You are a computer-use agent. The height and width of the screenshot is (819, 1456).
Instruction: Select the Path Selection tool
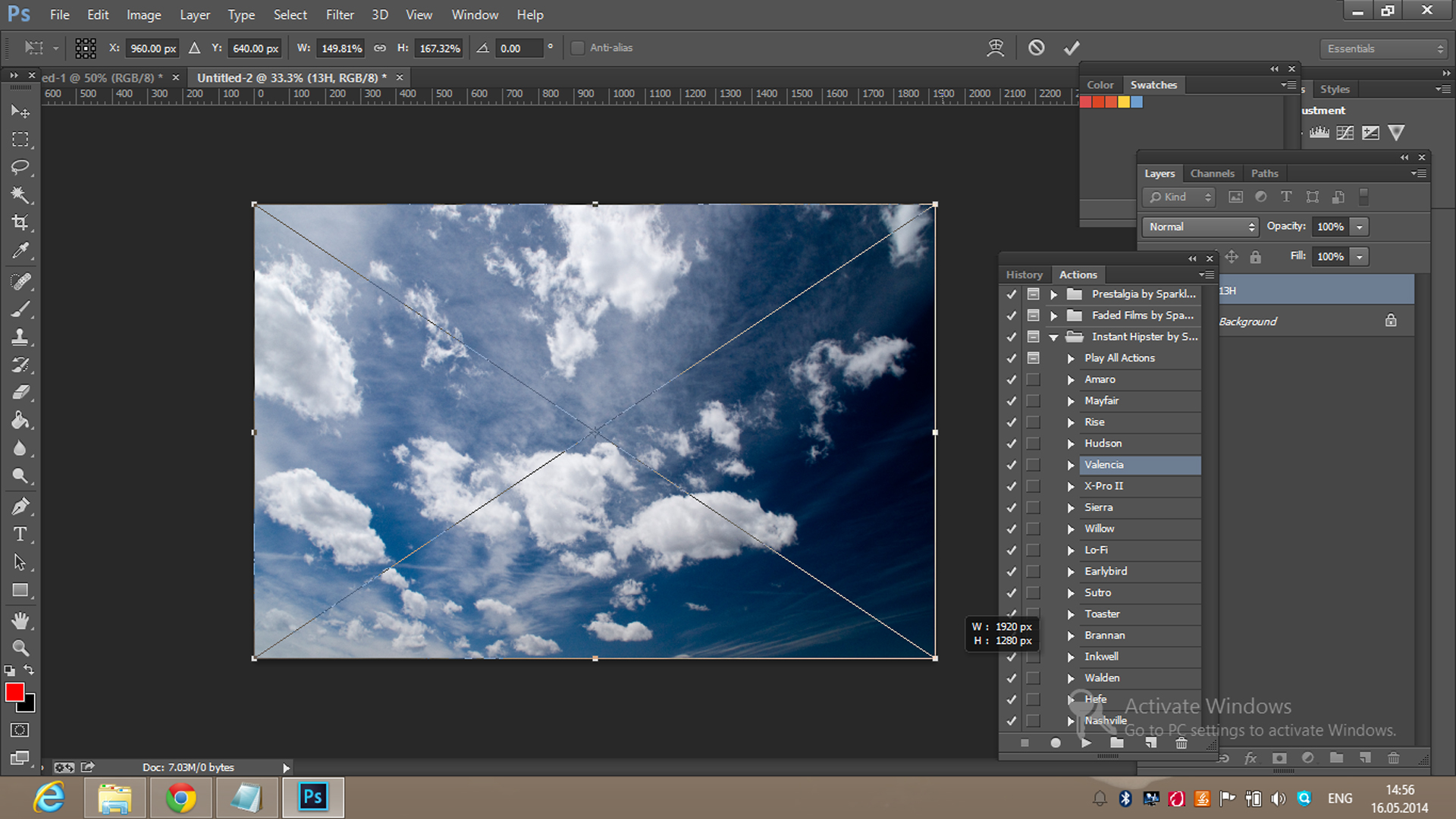click(x=20, y=562)
